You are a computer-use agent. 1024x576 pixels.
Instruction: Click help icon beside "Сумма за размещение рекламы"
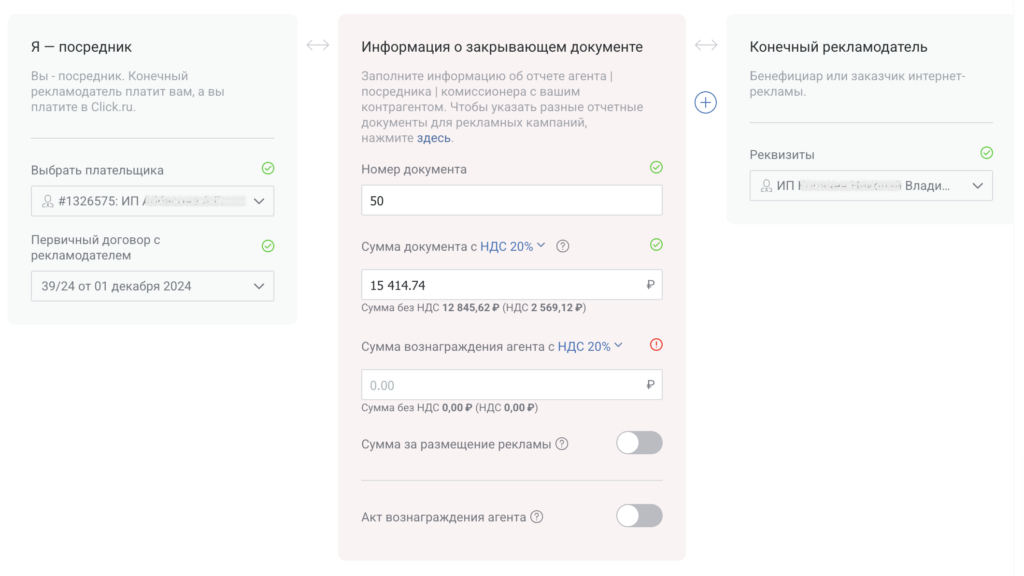pyautogui.click(x=562, y=444)
